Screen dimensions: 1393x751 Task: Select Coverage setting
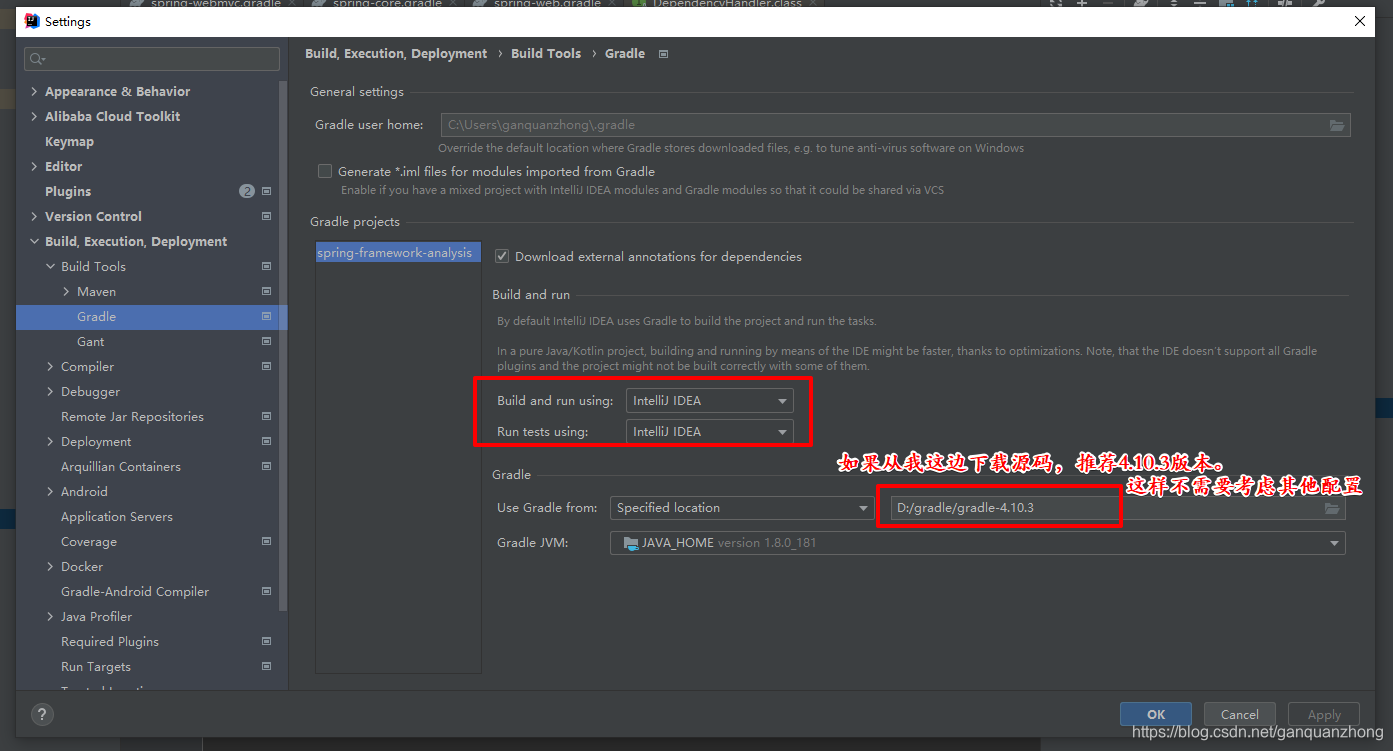coord(89,541)
